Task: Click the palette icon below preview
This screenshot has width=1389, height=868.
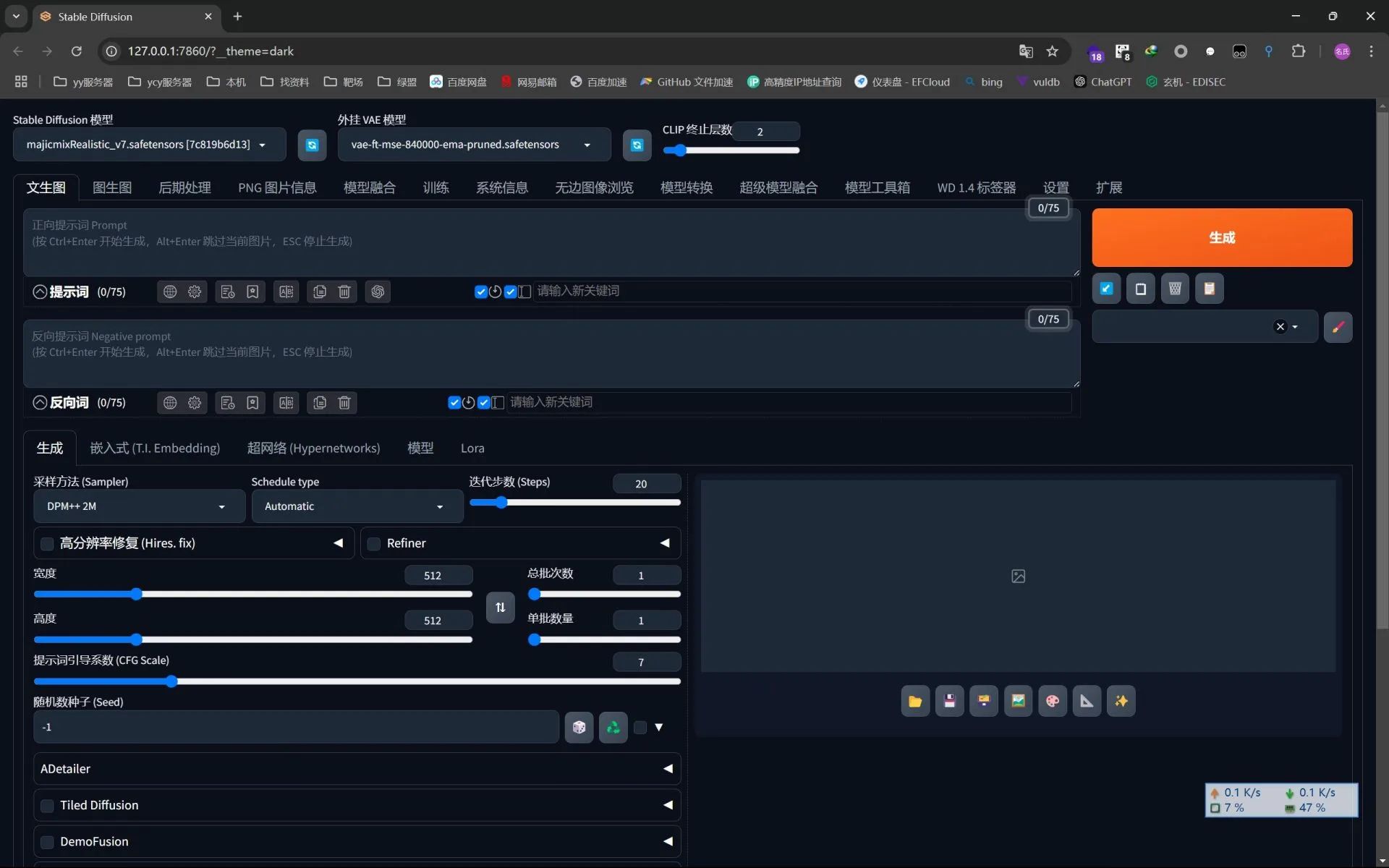Action: point(1053,701)
